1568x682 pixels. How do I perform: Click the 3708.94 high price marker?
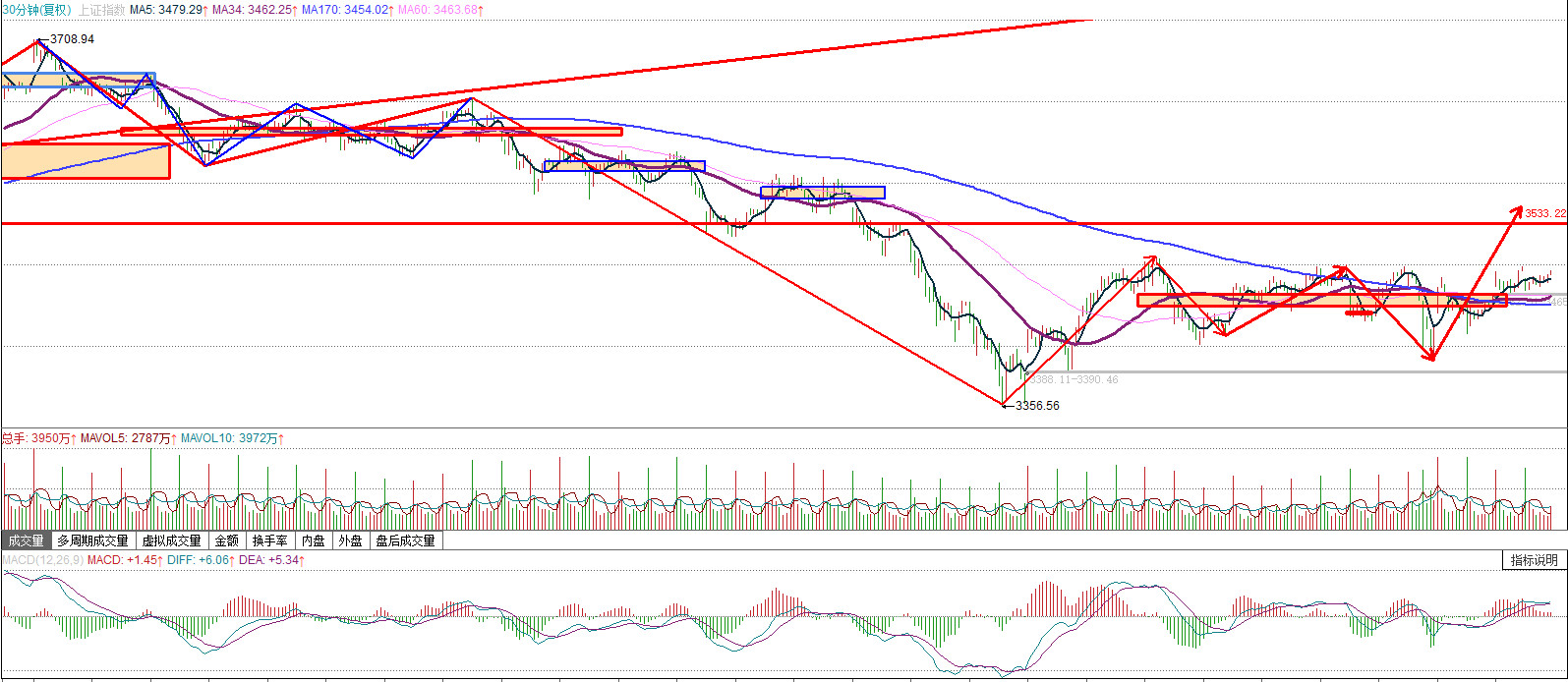pos(72,39)
